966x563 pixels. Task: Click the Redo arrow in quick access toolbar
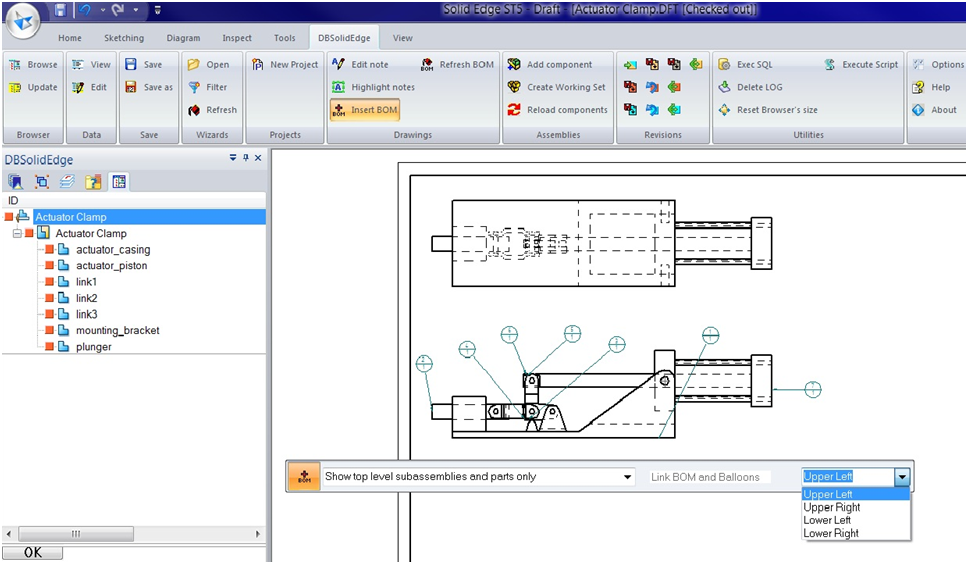point(118,10)
